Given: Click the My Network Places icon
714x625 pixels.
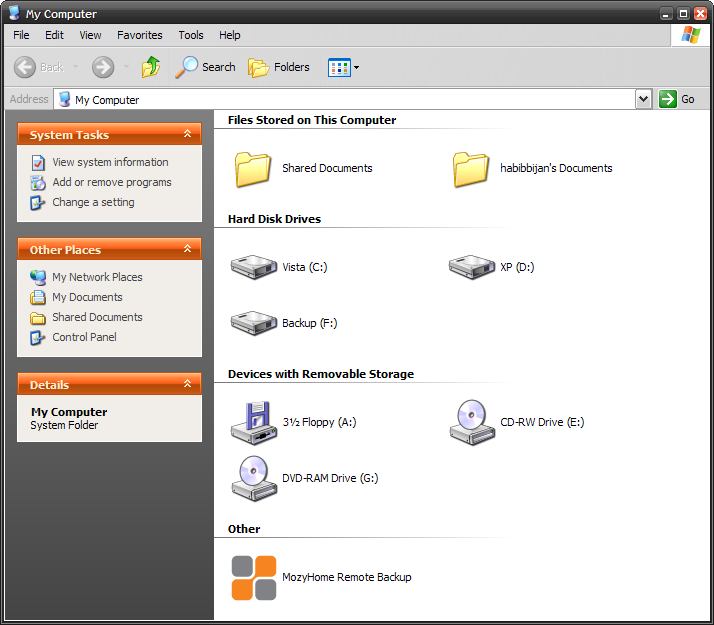Looking at the screenshot, I should click(38, 277).
